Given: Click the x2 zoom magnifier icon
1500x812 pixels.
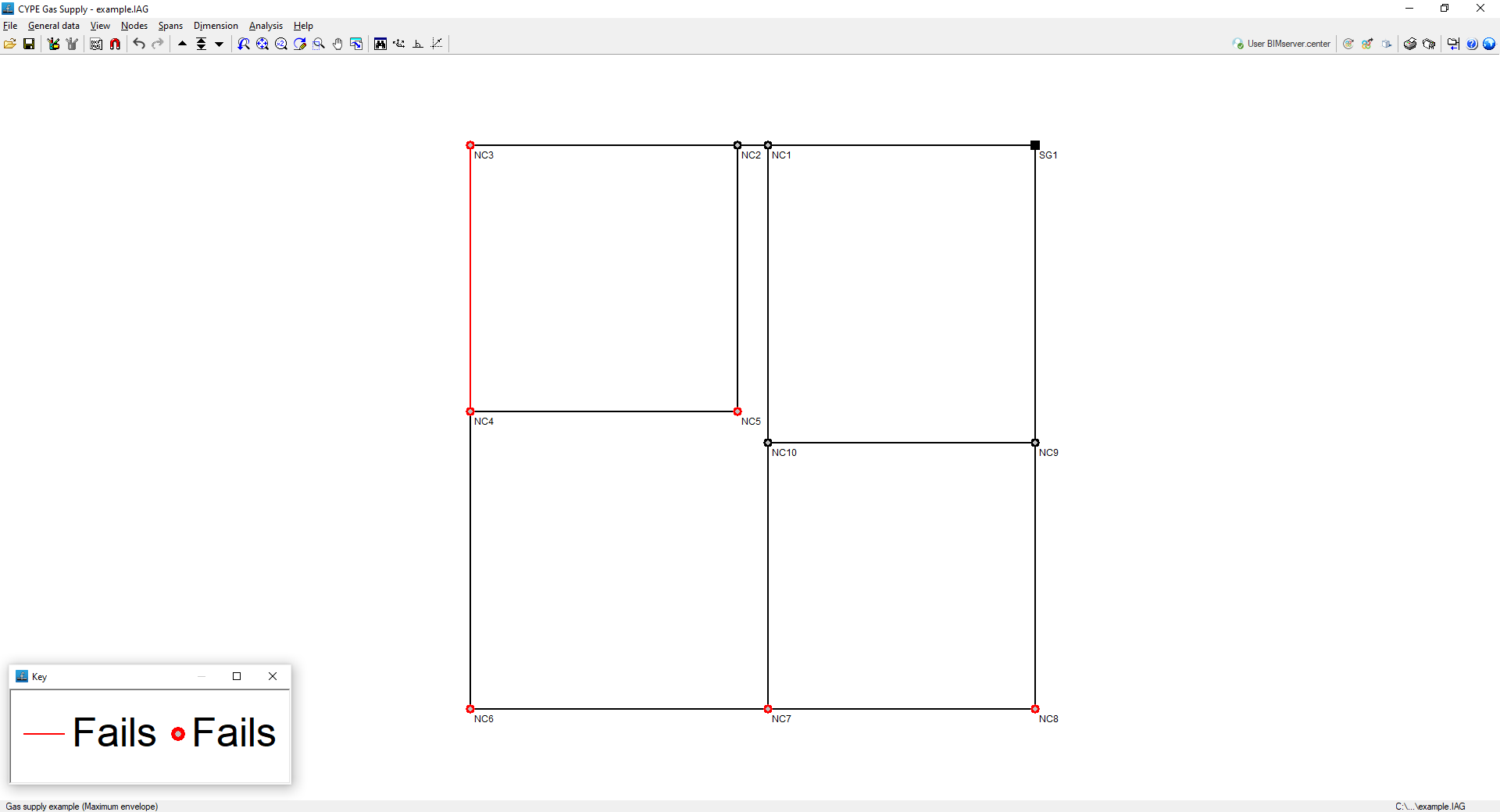Looking at the screenshot, I should pos(281,44).
